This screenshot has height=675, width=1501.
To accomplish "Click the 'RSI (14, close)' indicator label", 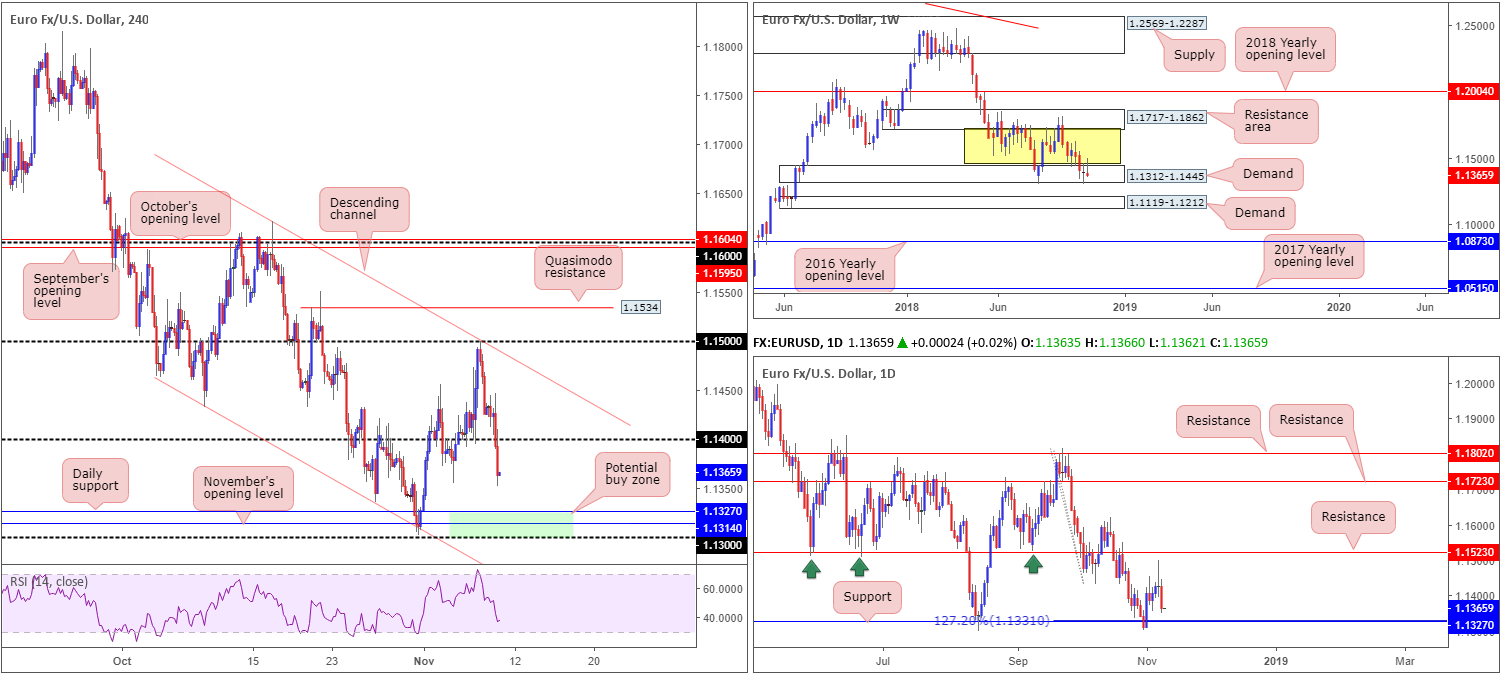I will point(49,582).
